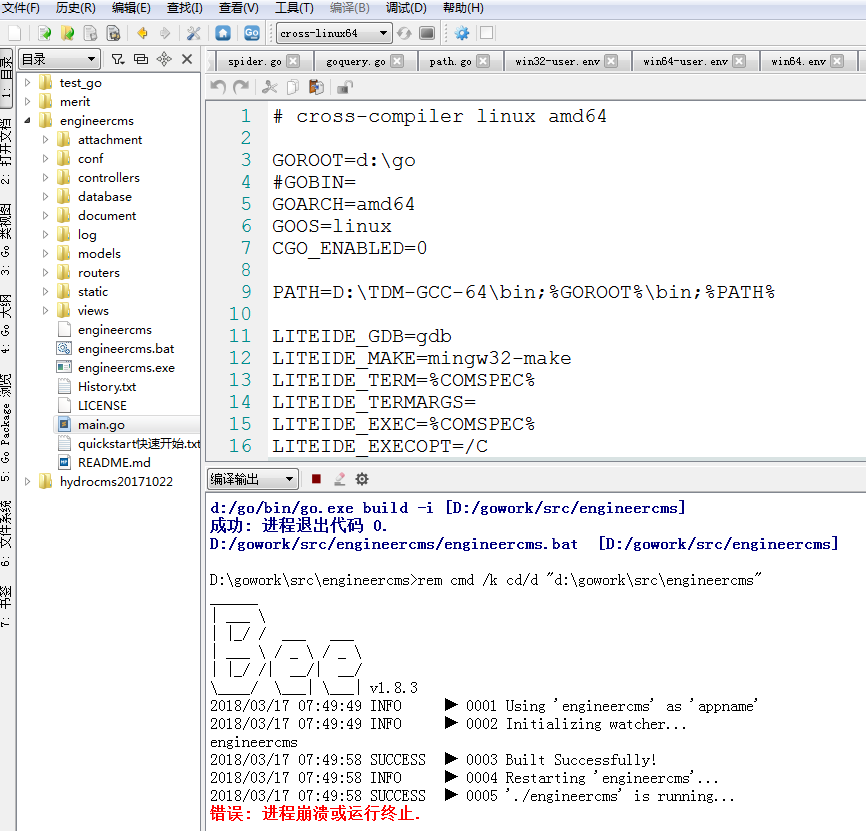Select README.md in the project tree

pyautogui.click(x=112, y=462)
